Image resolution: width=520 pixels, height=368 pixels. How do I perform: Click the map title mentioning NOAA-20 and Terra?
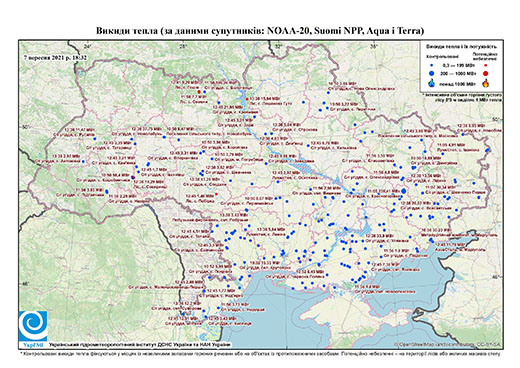click(x=260, y=31)
